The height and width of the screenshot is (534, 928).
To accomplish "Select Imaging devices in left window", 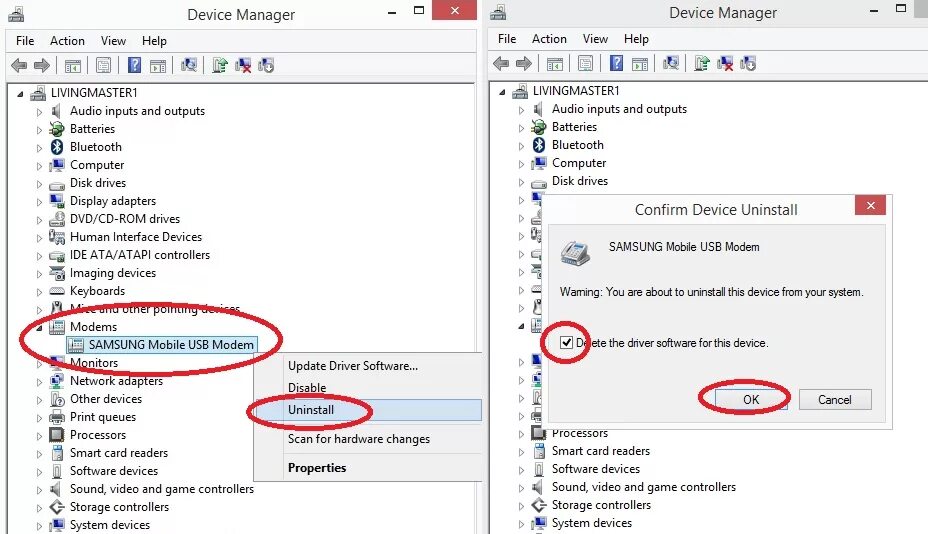I will 112,273.
